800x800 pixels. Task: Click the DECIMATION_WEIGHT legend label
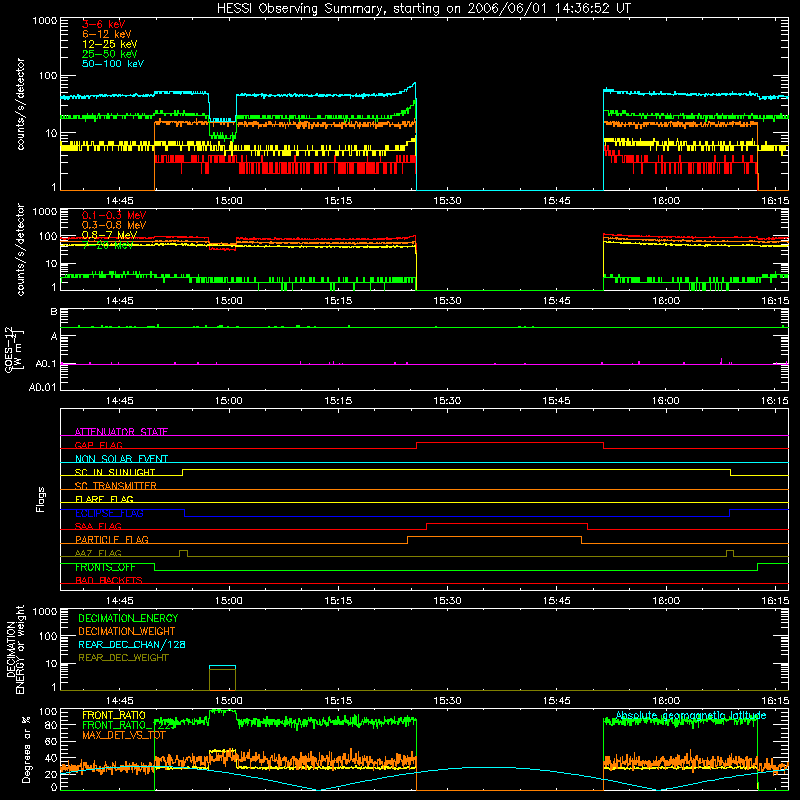(x=127, y=631)
